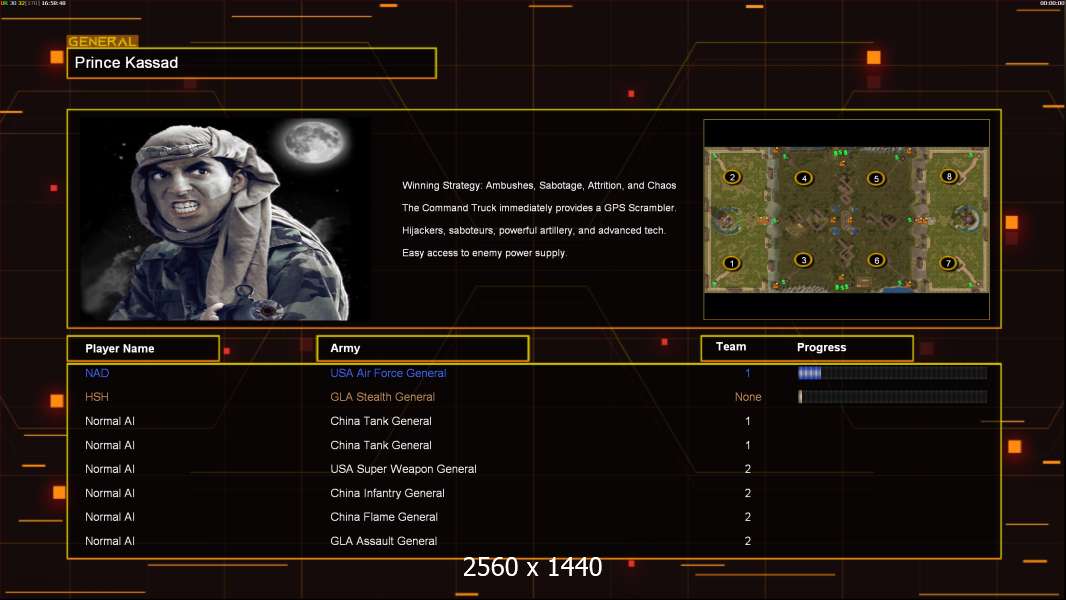The image size is (1066, 600).
Task: Click HSH's team value None
Action: [x=748, y=397]
